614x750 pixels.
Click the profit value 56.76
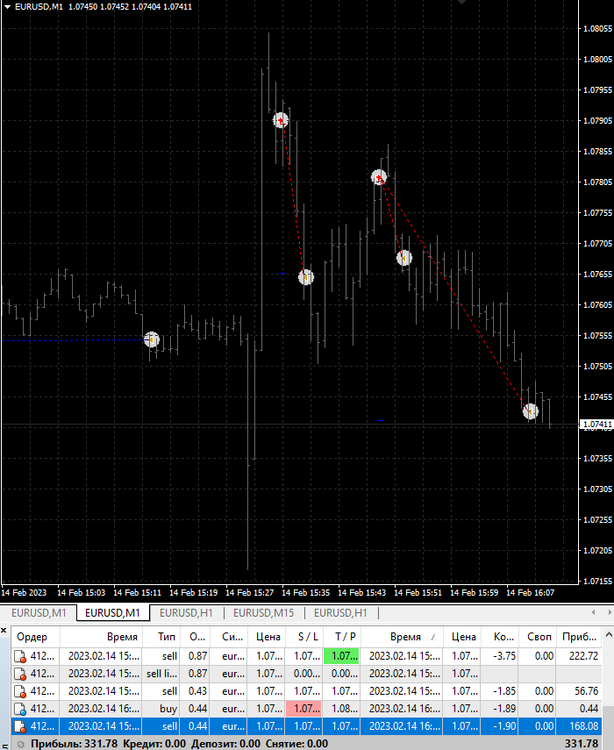coord(586,692)
